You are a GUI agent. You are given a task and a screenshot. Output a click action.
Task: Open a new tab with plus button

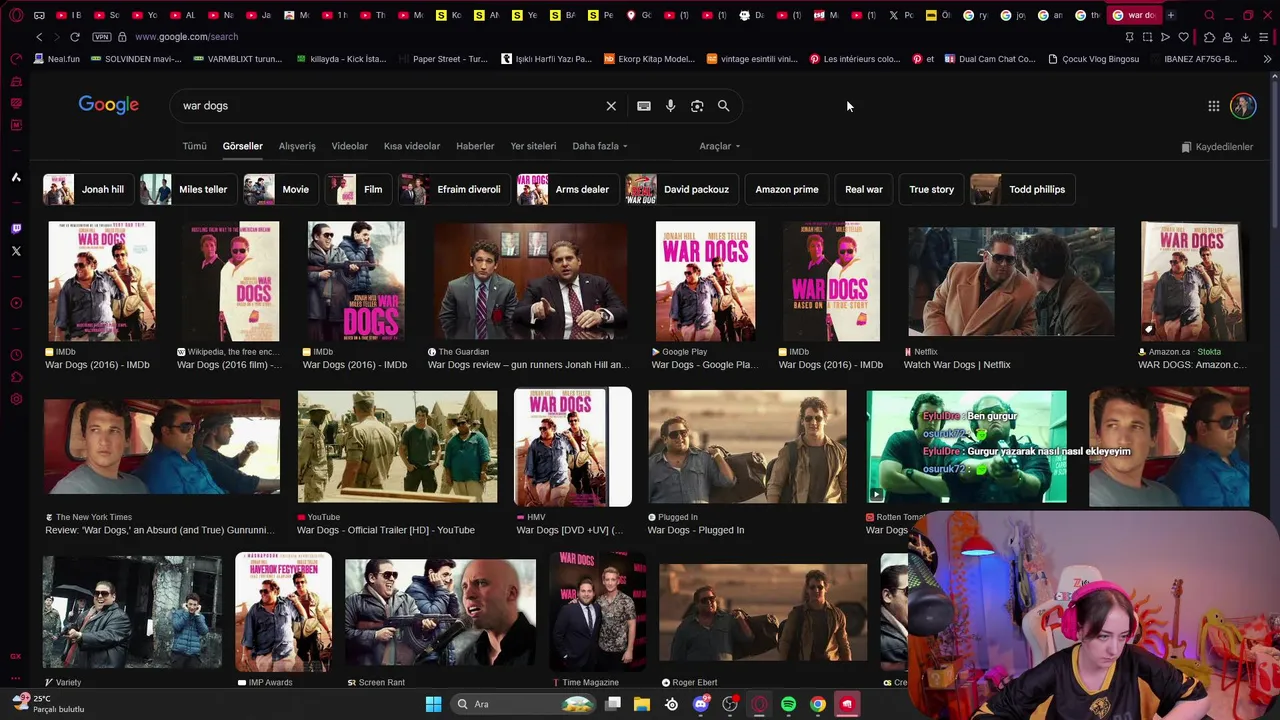(1171, 15)
